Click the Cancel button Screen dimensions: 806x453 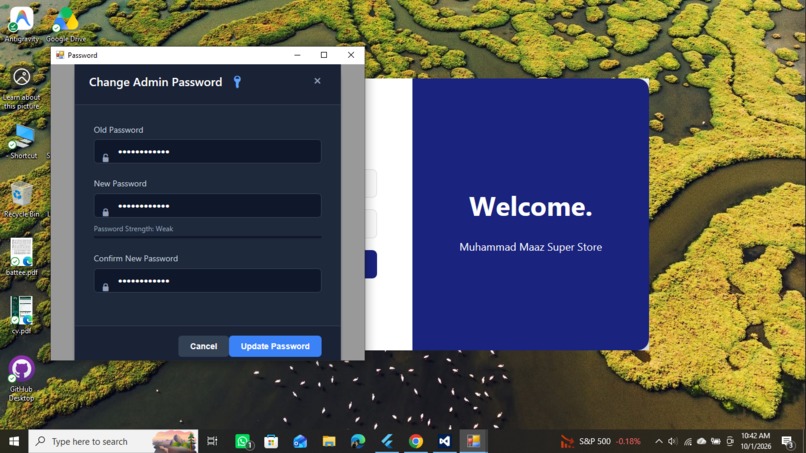tap(204, 346)
